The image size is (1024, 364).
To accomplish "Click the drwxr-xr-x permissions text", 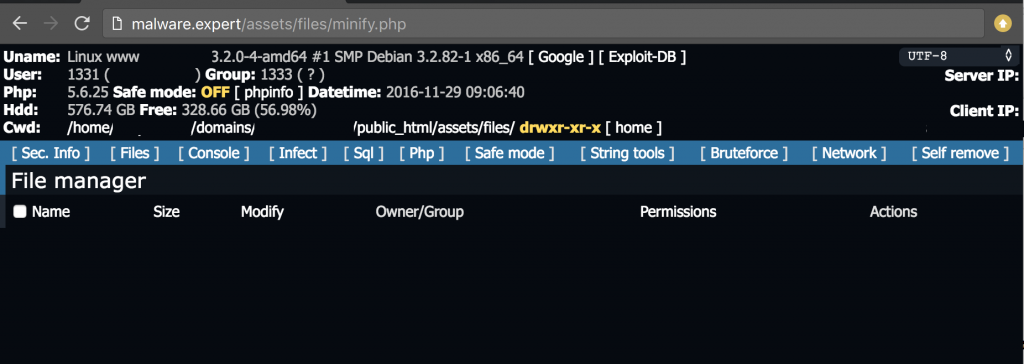I will pos(560,127).
